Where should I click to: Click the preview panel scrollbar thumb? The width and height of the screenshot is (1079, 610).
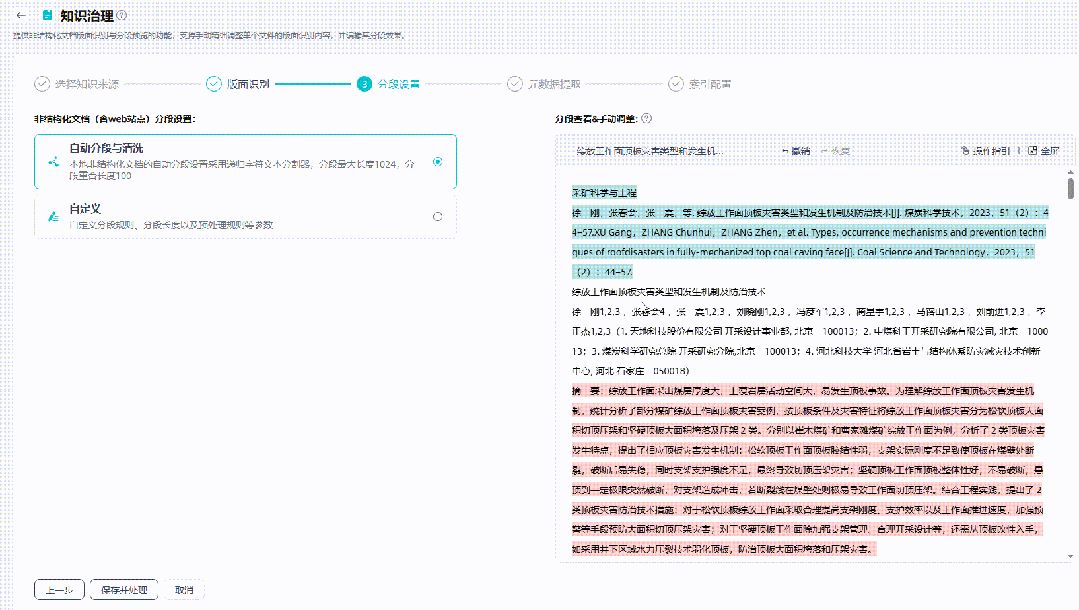pyautogui.click(x=1071, y=188)
